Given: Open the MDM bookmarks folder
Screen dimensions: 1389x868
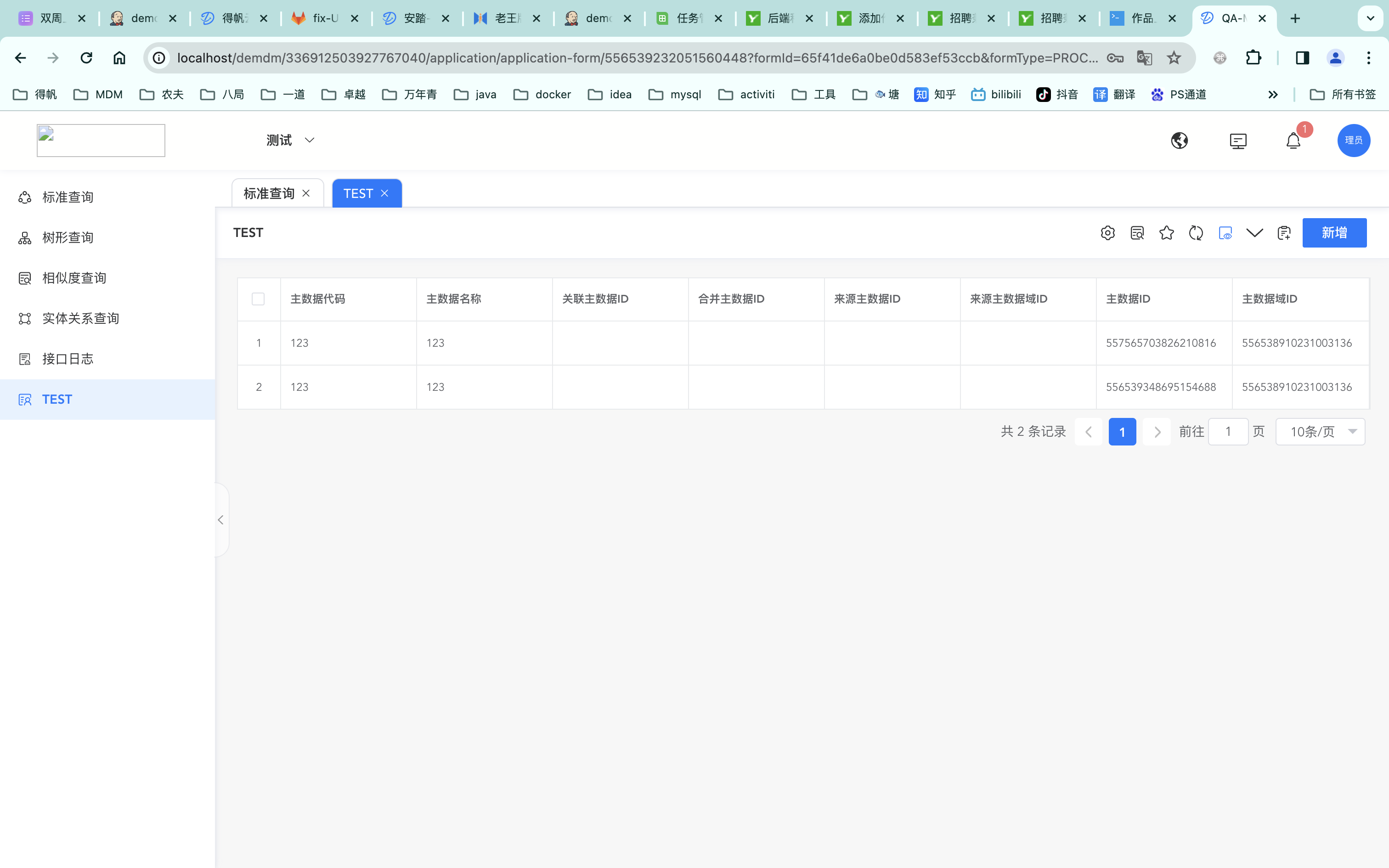Looking at the screenshot, I should coord(98,95).
